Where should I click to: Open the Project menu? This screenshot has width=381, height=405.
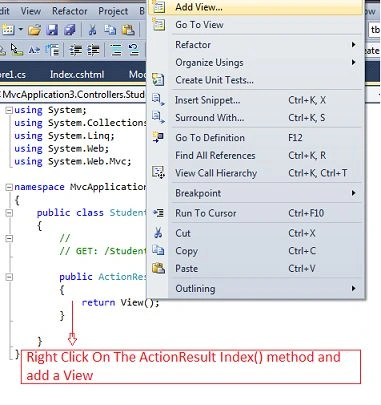click(x=113, y=11)
